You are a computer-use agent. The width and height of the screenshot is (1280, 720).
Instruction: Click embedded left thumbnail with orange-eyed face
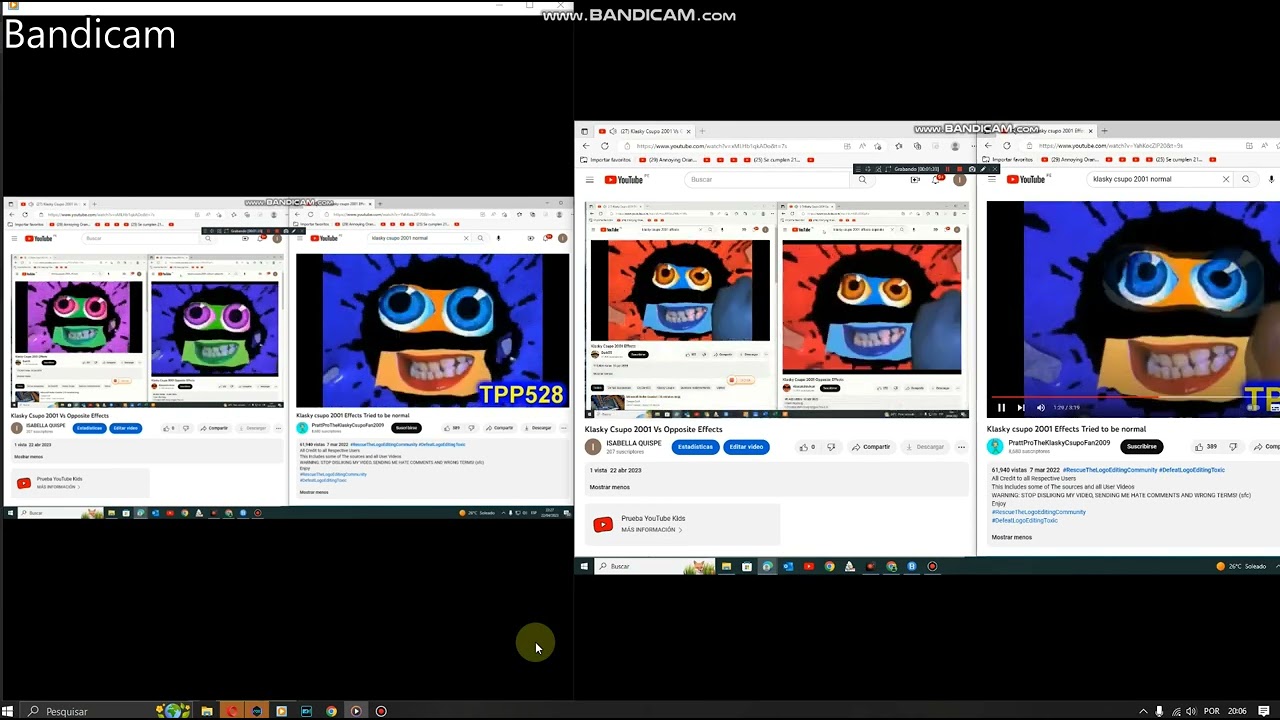tap(680, 291)
